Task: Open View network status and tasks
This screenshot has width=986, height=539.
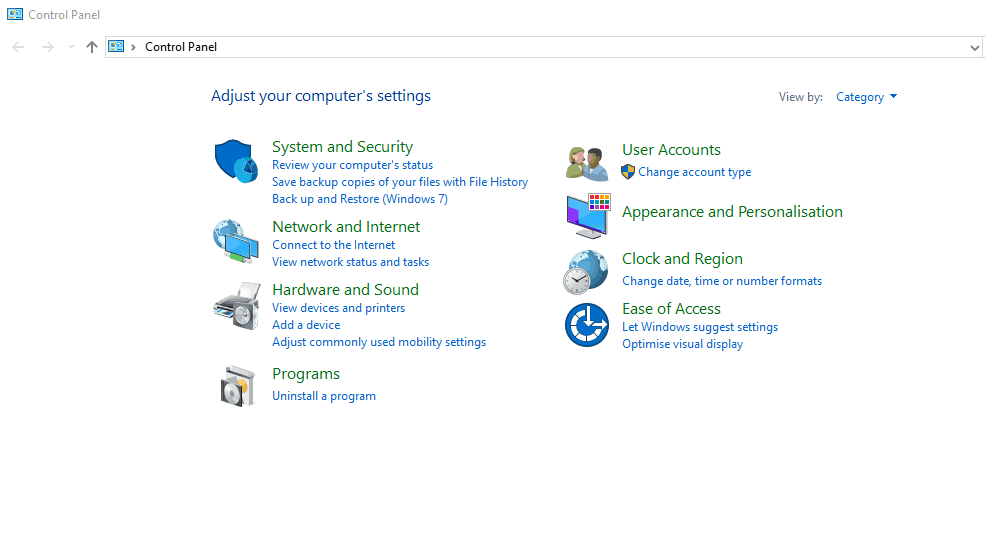Action: click(350, 262)
